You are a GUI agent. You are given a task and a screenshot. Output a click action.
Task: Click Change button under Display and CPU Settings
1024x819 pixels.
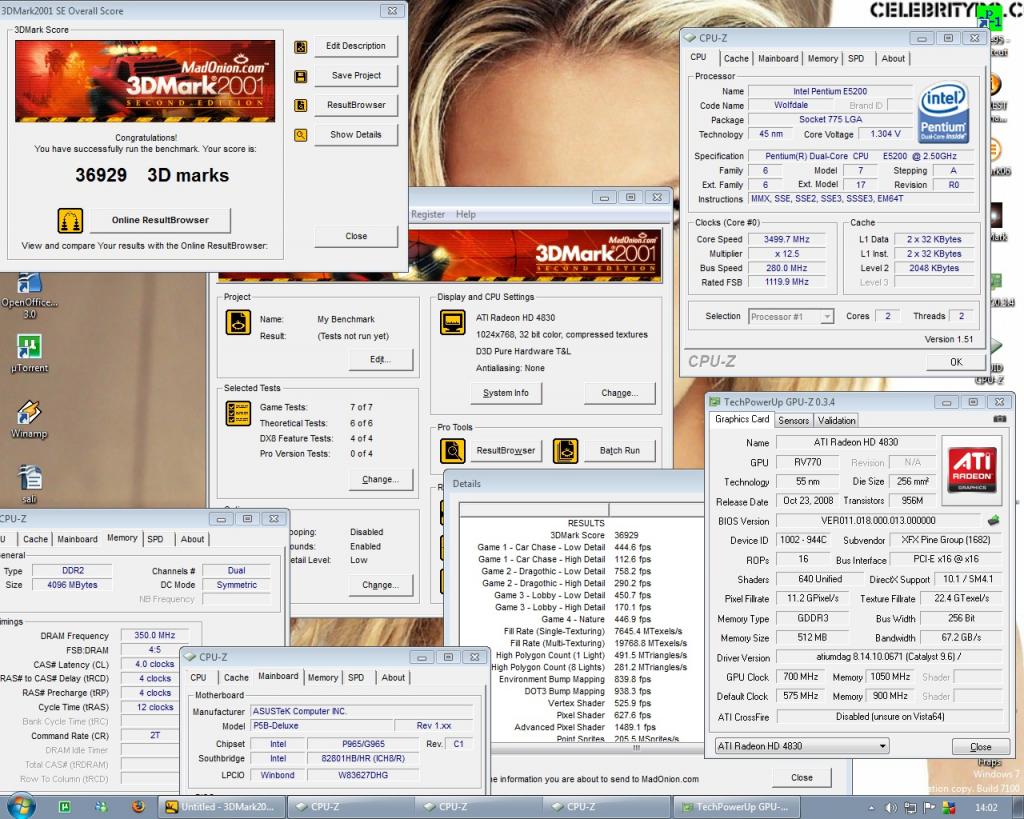click(619, 393)
